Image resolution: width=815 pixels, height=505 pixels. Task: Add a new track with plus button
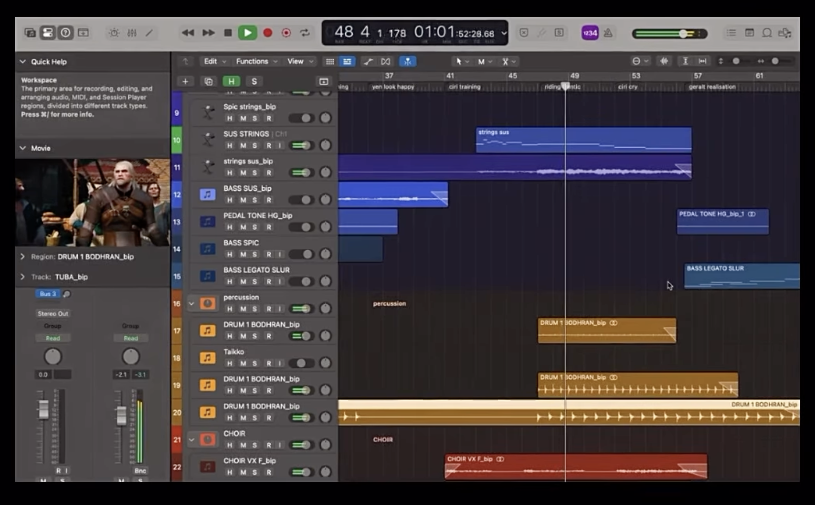click(186, 81)
